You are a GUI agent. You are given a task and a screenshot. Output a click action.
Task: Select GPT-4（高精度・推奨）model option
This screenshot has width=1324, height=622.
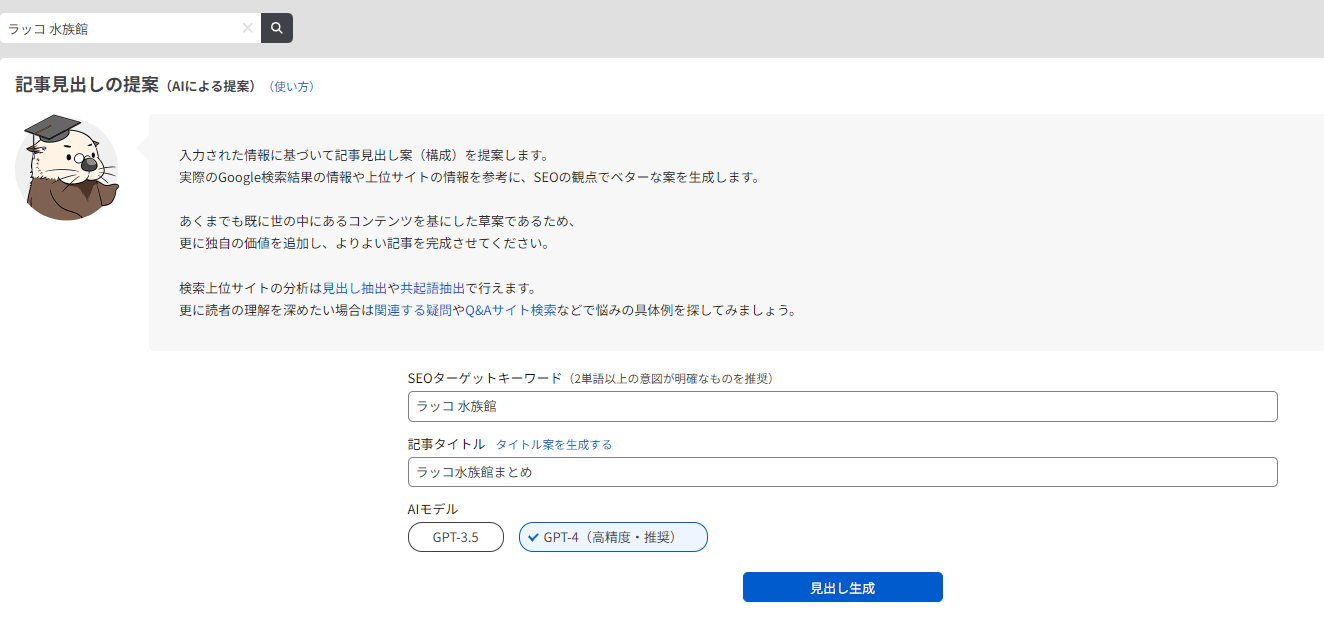click(x=612, y=537)
